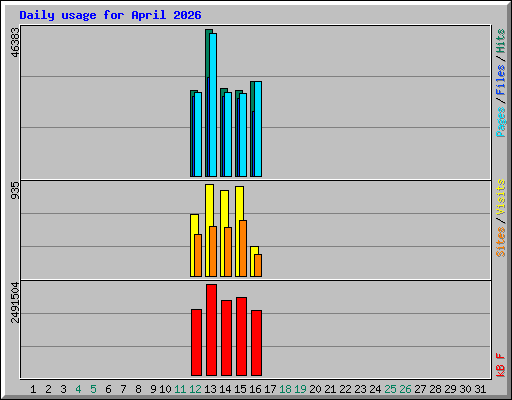The width and height of the screenshot is (512, 400).
Task: Click the orange sites bar for day 14
Action: coord(228,252)
